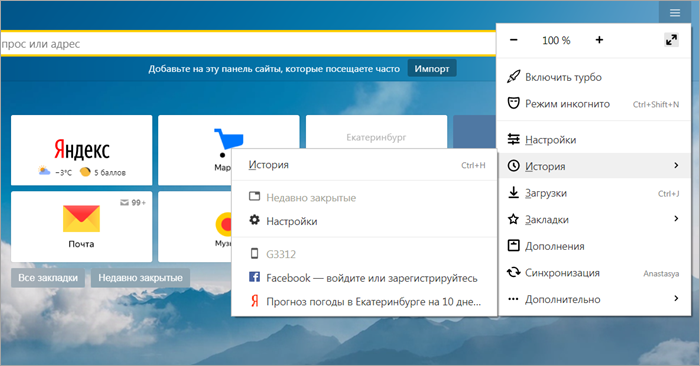Open the Яндекс tile thumbnail
Screen dimensions: 700x366
(x=82, y=150)
